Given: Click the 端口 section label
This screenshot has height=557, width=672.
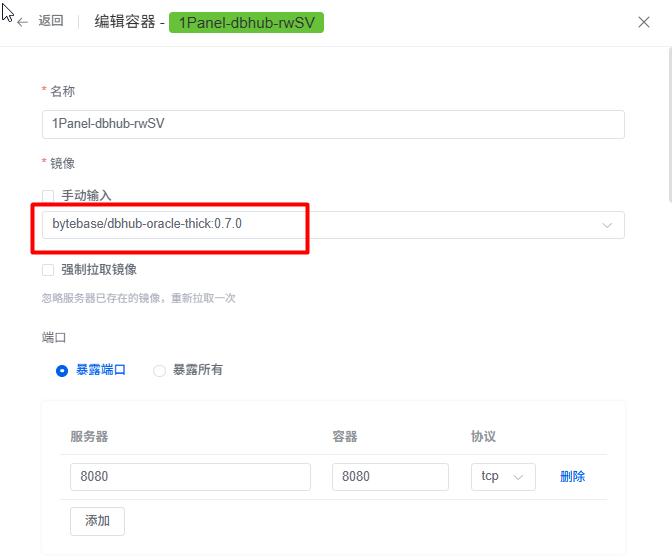Looking at the screenshot, I should (x=54, y=338).
